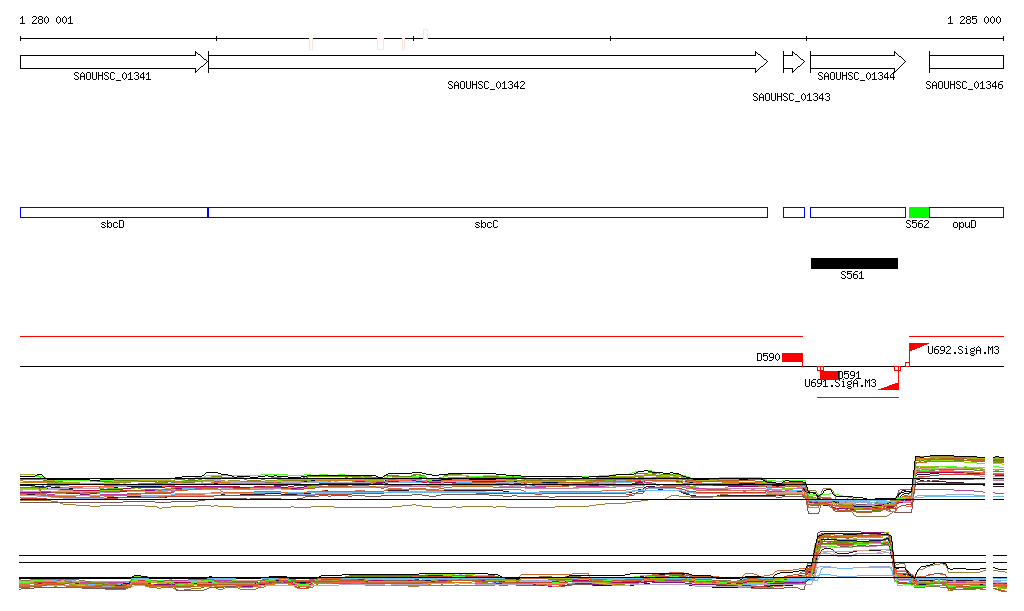Click the S561 label text
The image size is (1024, 611).
[x=852, y=275]
